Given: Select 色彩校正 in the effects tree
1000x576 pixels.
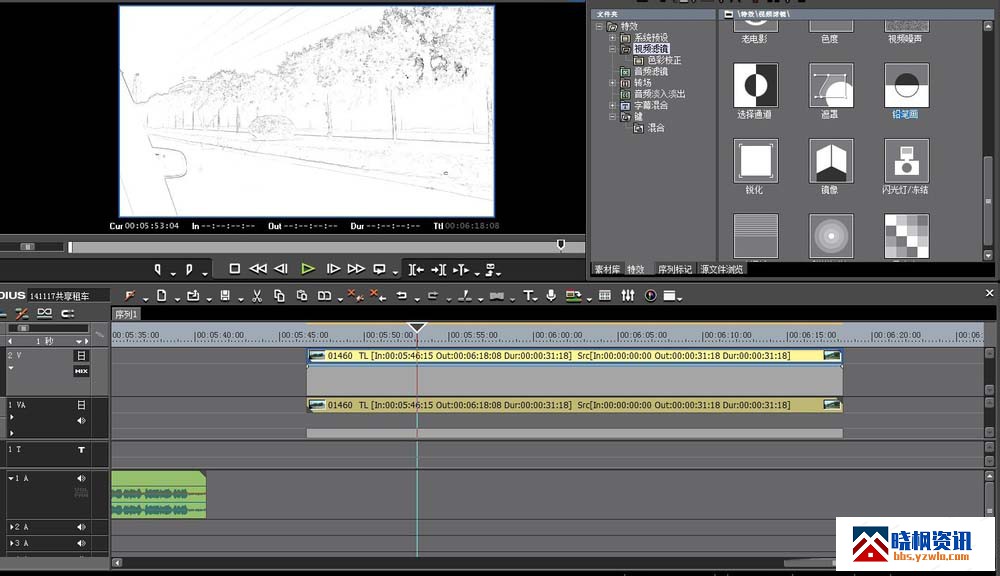Looking at the screenshot, I should 665,60.
